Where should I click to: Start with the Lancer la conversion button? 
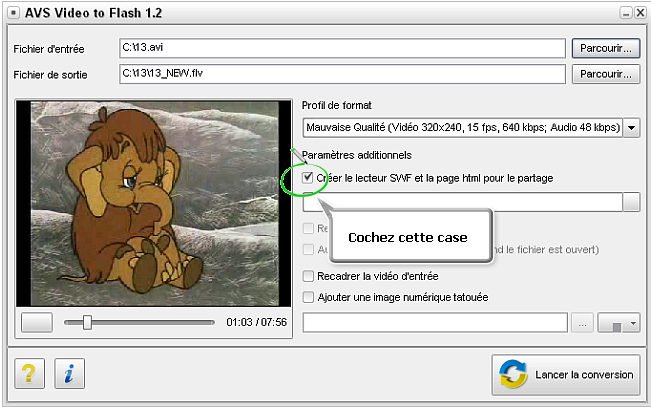566,375
